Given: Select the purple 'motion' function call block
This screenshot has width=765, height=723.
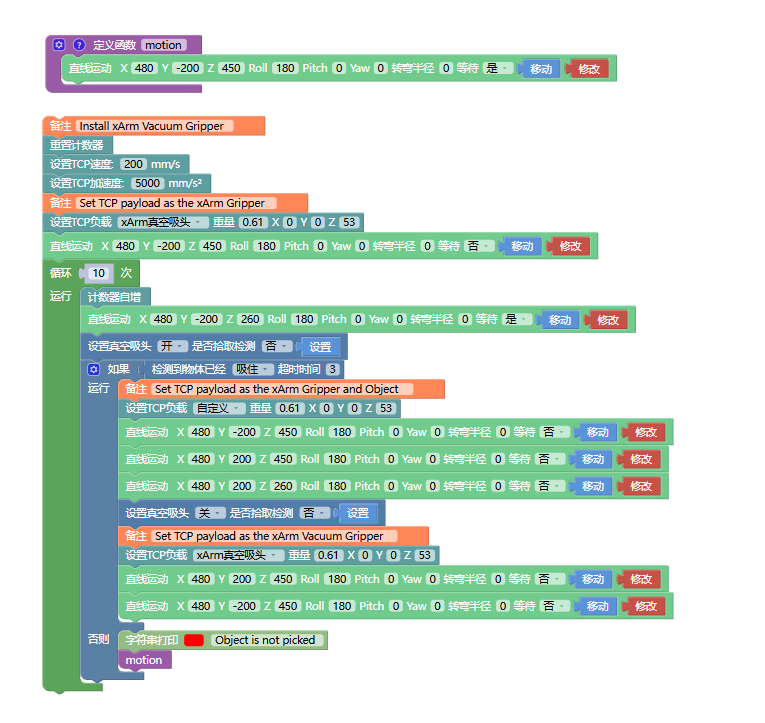Looking at the screenshot, I should pos(144,660).
